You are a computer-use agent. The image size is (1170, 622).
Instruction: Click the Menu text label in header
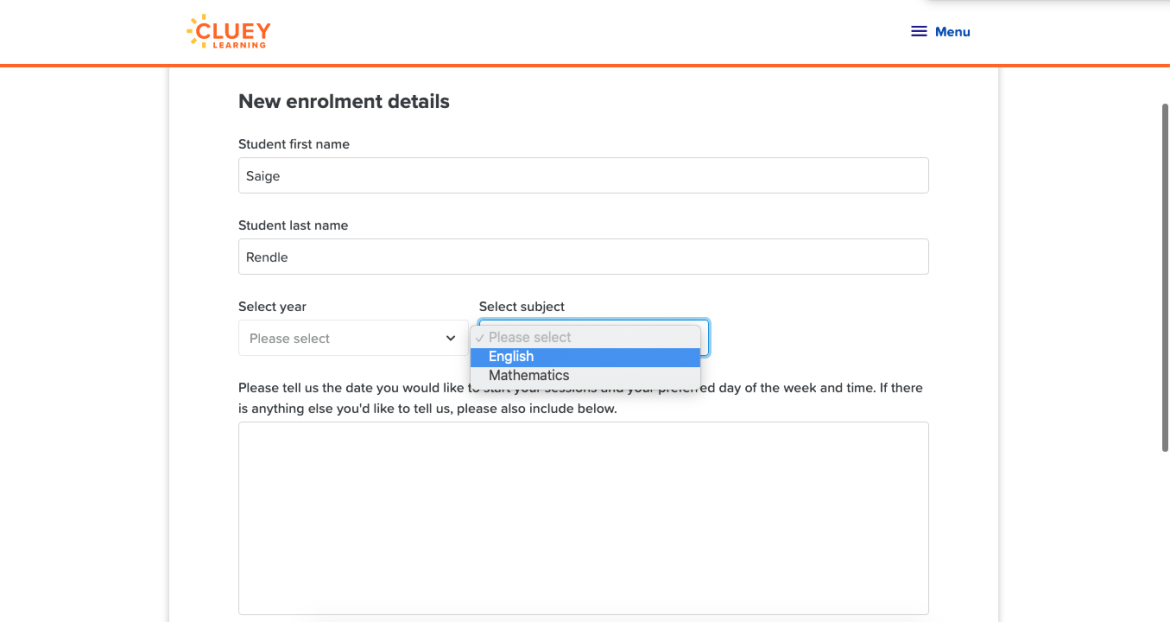[952, 32]
